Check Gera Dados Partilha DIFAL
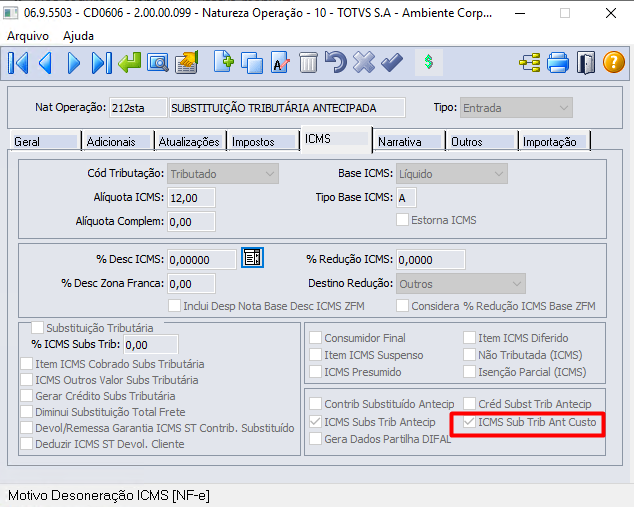634x507 pixels. coord(315,439)
